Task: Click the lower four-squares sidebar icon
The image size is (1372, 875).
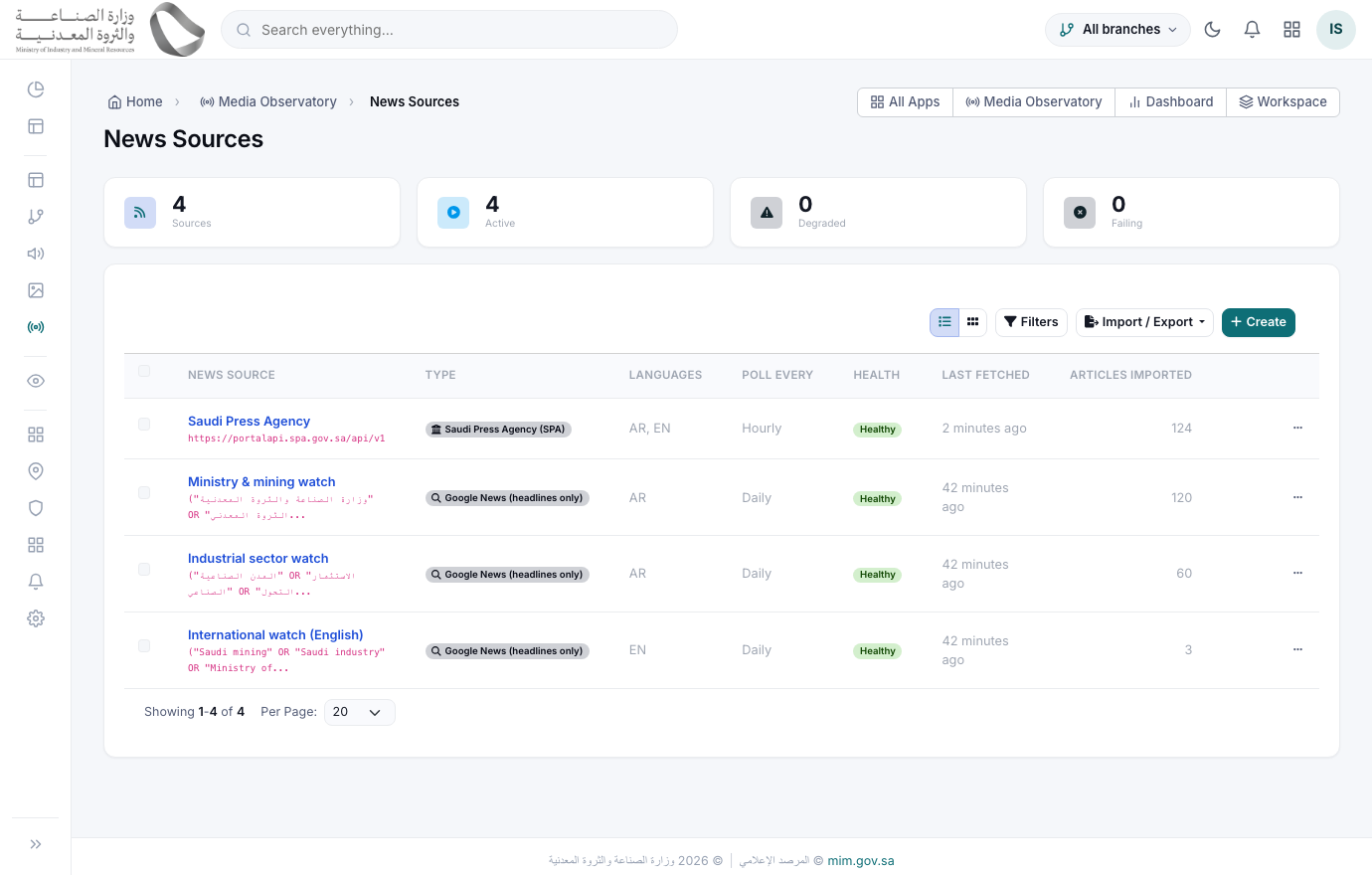Action: [36, 545]
